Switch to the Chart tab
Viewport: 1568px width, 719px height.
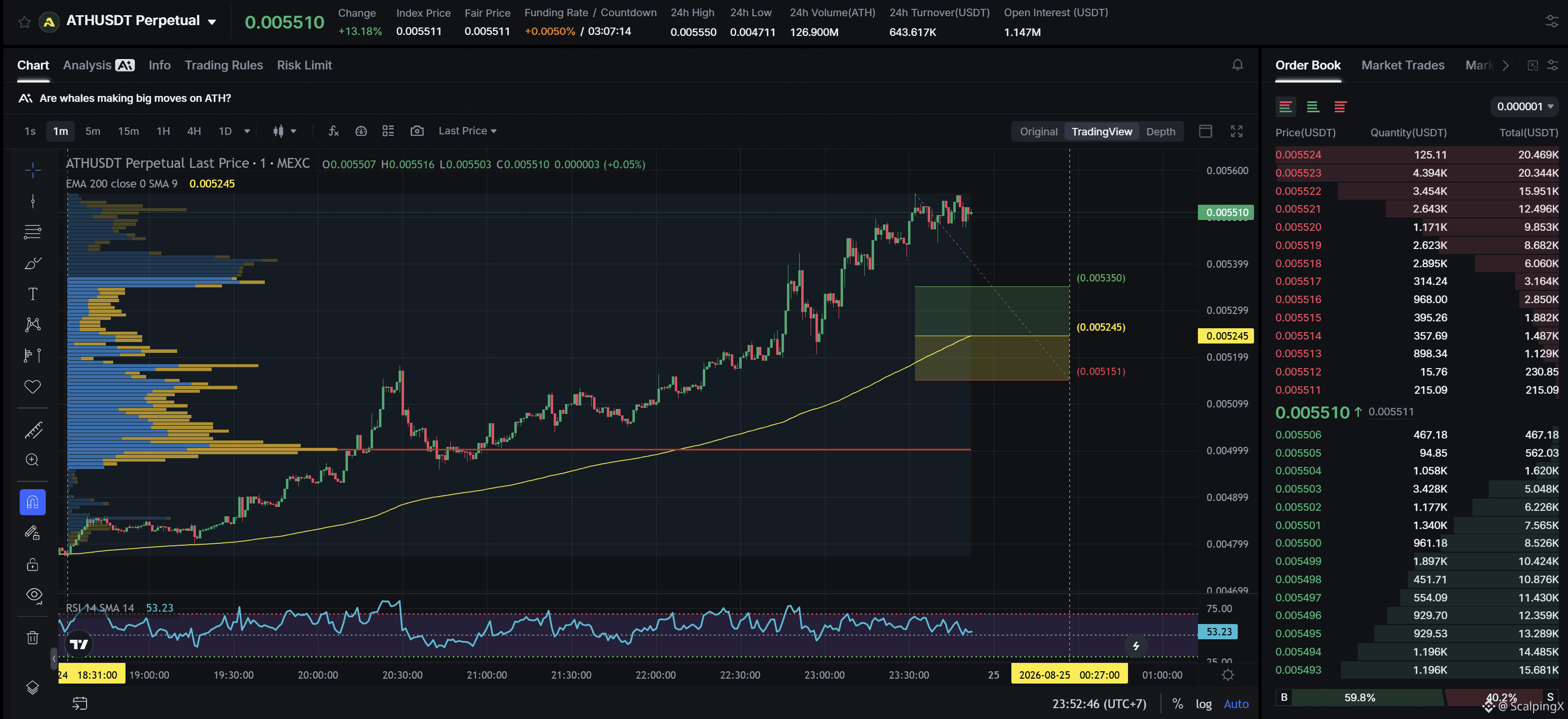33,65
